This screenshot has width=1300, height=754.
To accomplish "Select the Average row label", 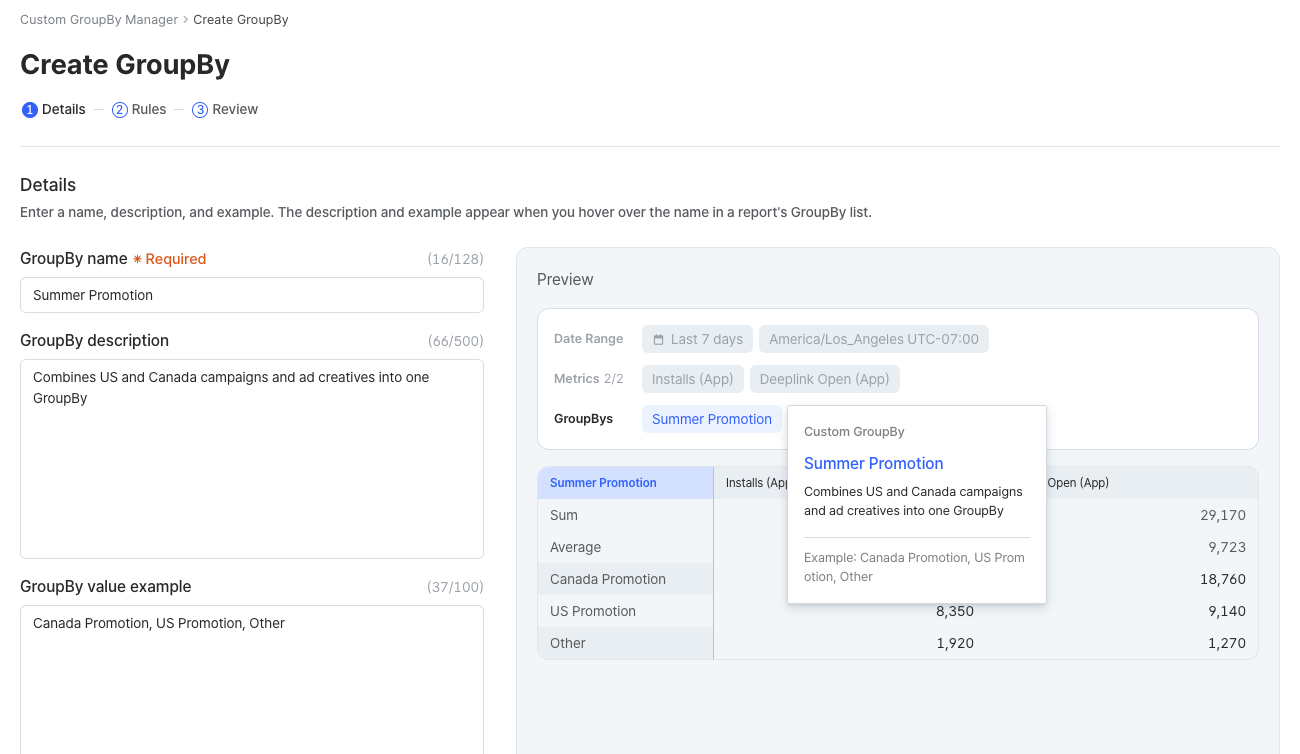I will coord(576,547).
